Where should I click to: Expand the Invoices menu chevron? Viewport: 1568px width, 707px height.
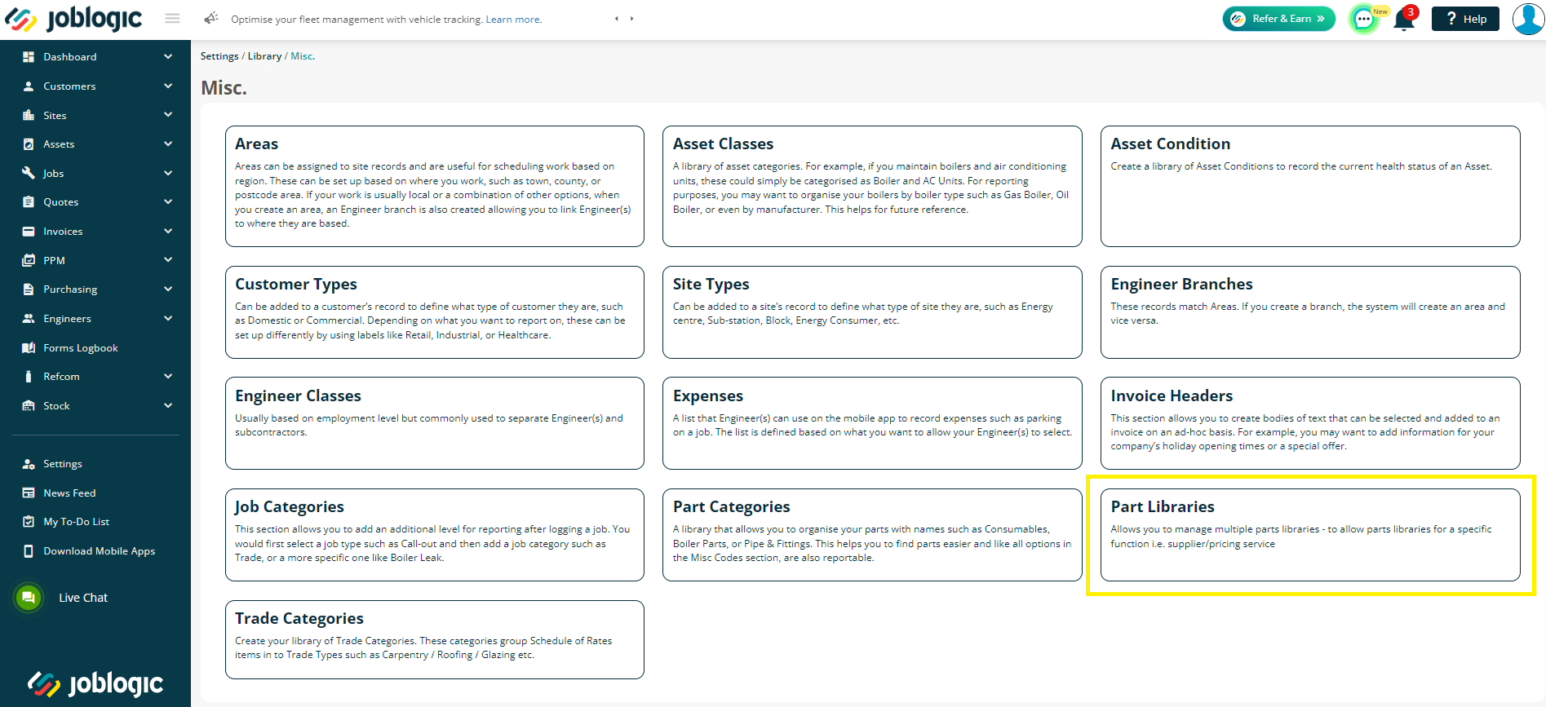pos(168,232)
